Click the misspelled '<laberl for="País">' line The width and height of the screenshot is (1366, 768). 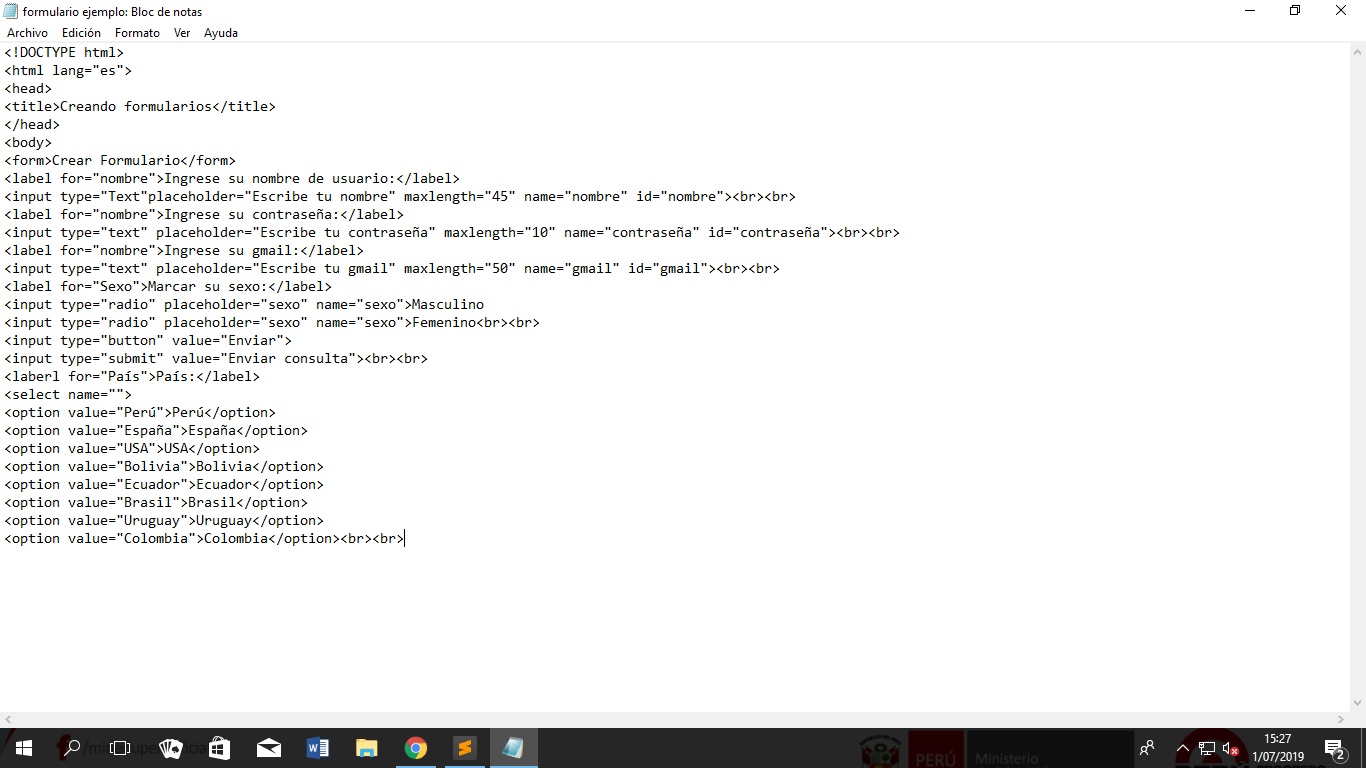(x=132, y=376)
